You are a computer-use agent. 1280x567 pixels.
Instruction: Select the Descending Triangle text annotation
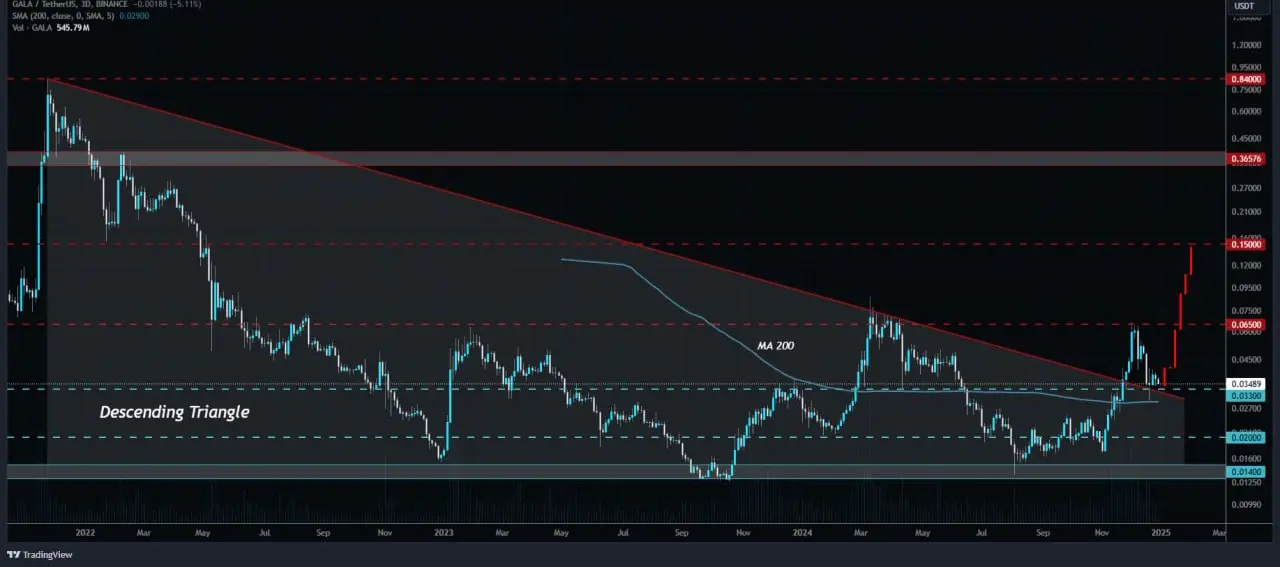tap(174, 412)
